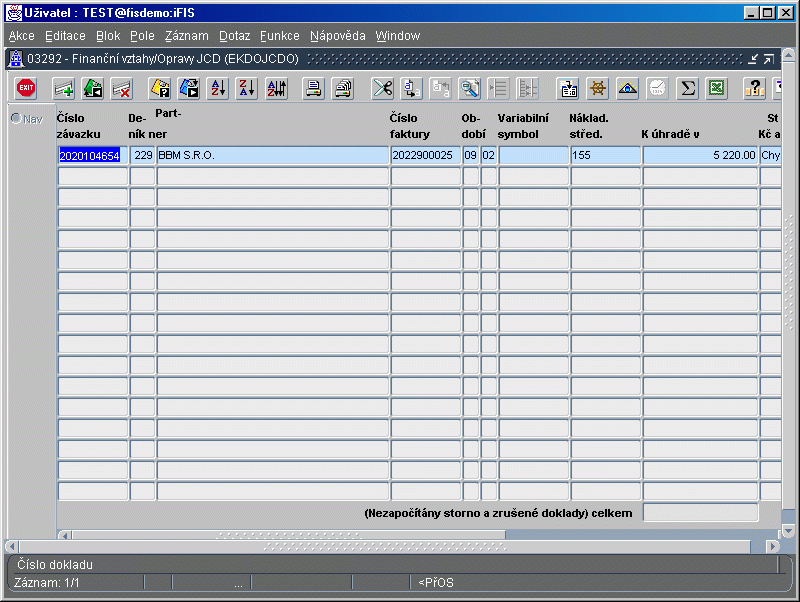
Task: Open the Záznam menu
Action: pos(187,36)
